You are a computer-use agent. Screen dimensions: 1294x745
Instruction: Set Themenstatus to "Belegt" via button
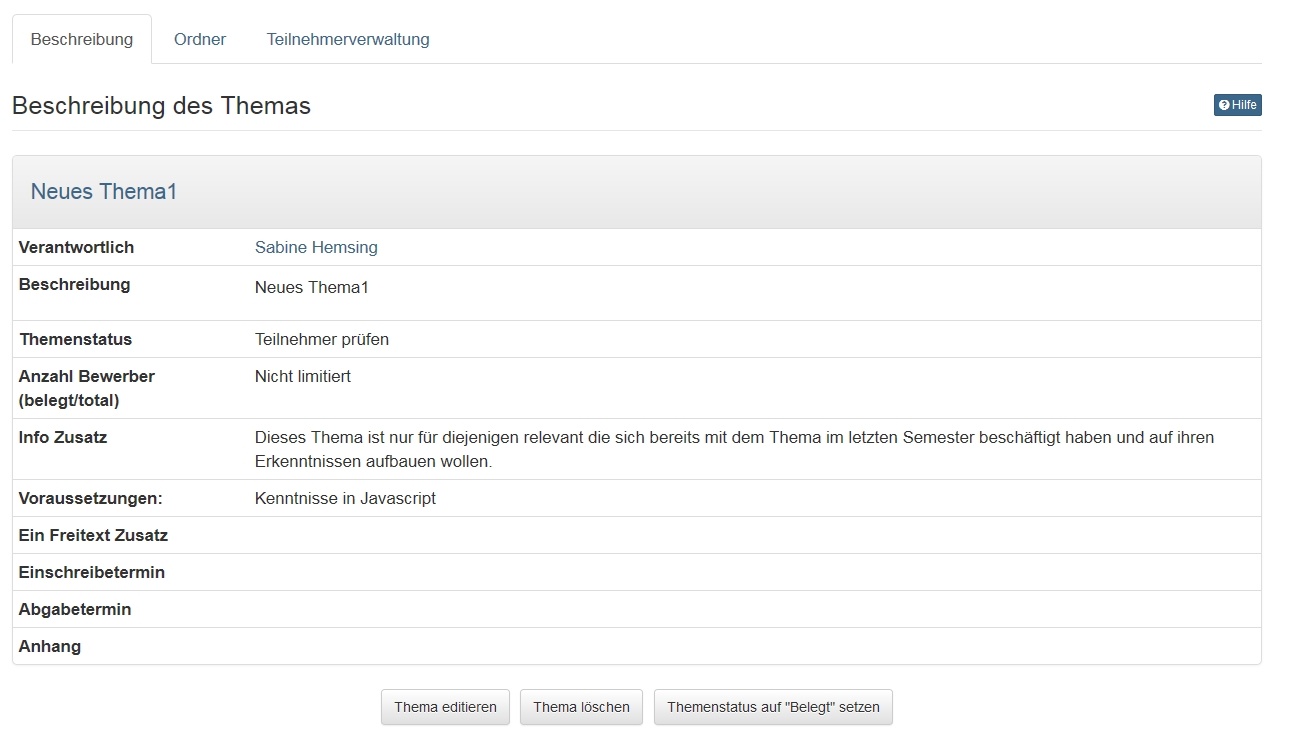click(x=773, y=707)
